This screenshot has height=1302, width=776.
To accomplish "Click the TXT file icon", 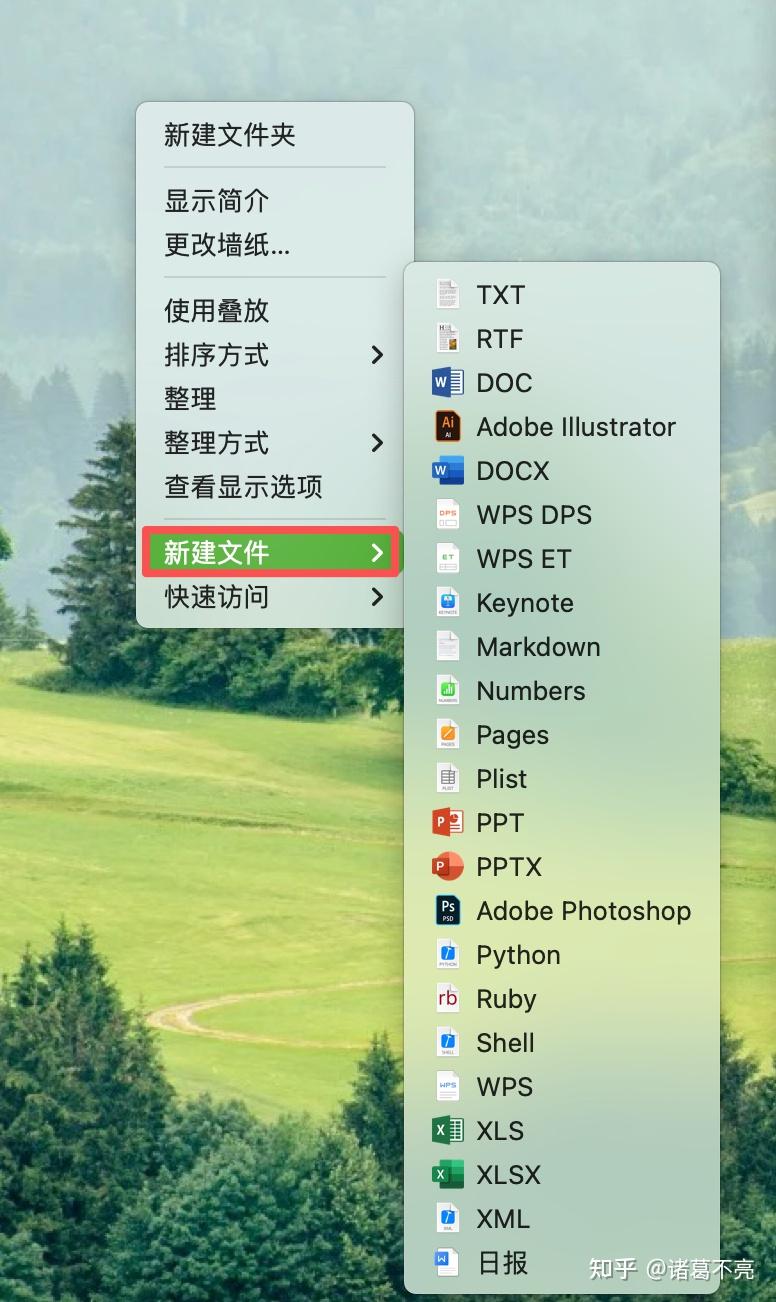I will coord(448,295).
